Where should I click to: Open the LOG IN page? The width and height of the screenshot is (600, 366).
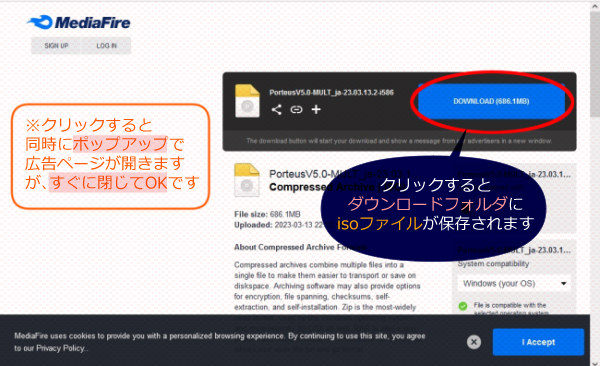106,46
